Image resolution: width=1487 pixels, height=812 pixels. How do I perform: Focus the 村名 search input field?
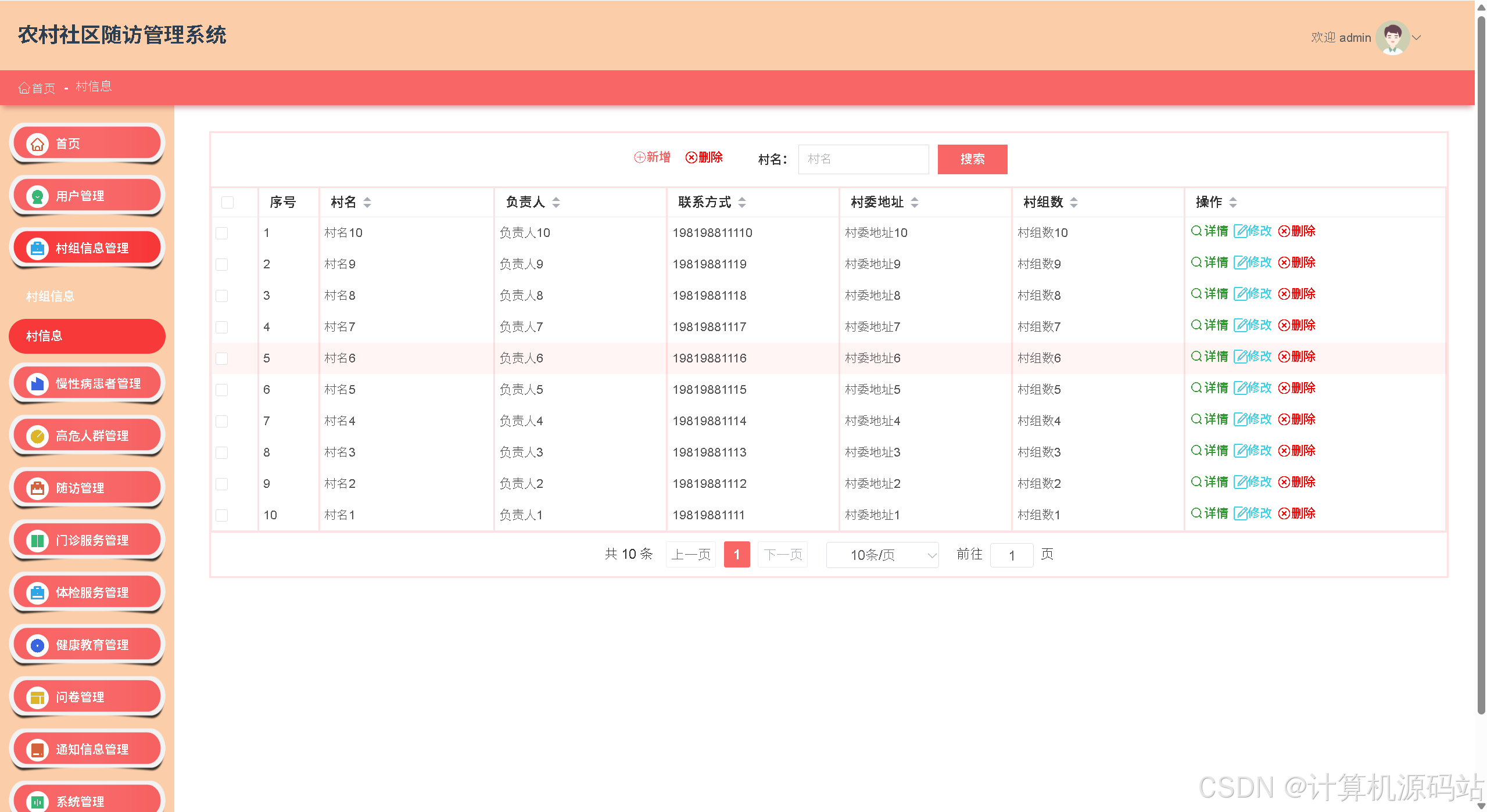(x=863, y=159)
